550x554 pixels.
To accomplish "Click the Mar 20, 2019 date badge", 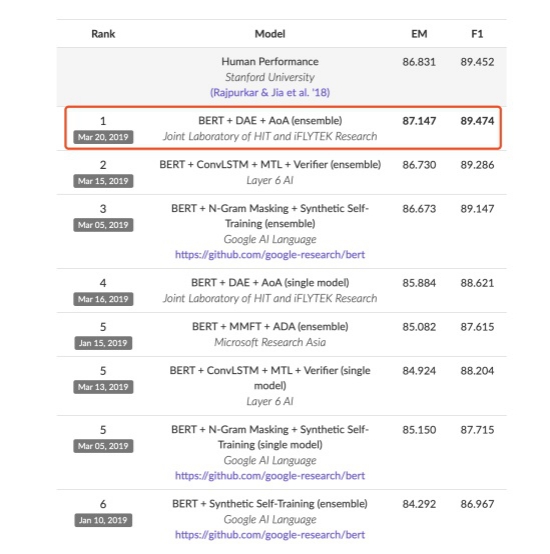I will [103, 137].
